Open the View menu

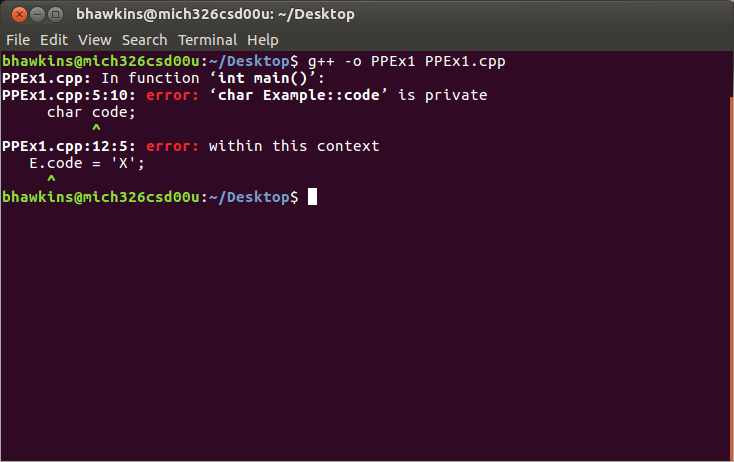tap(95, 40)
